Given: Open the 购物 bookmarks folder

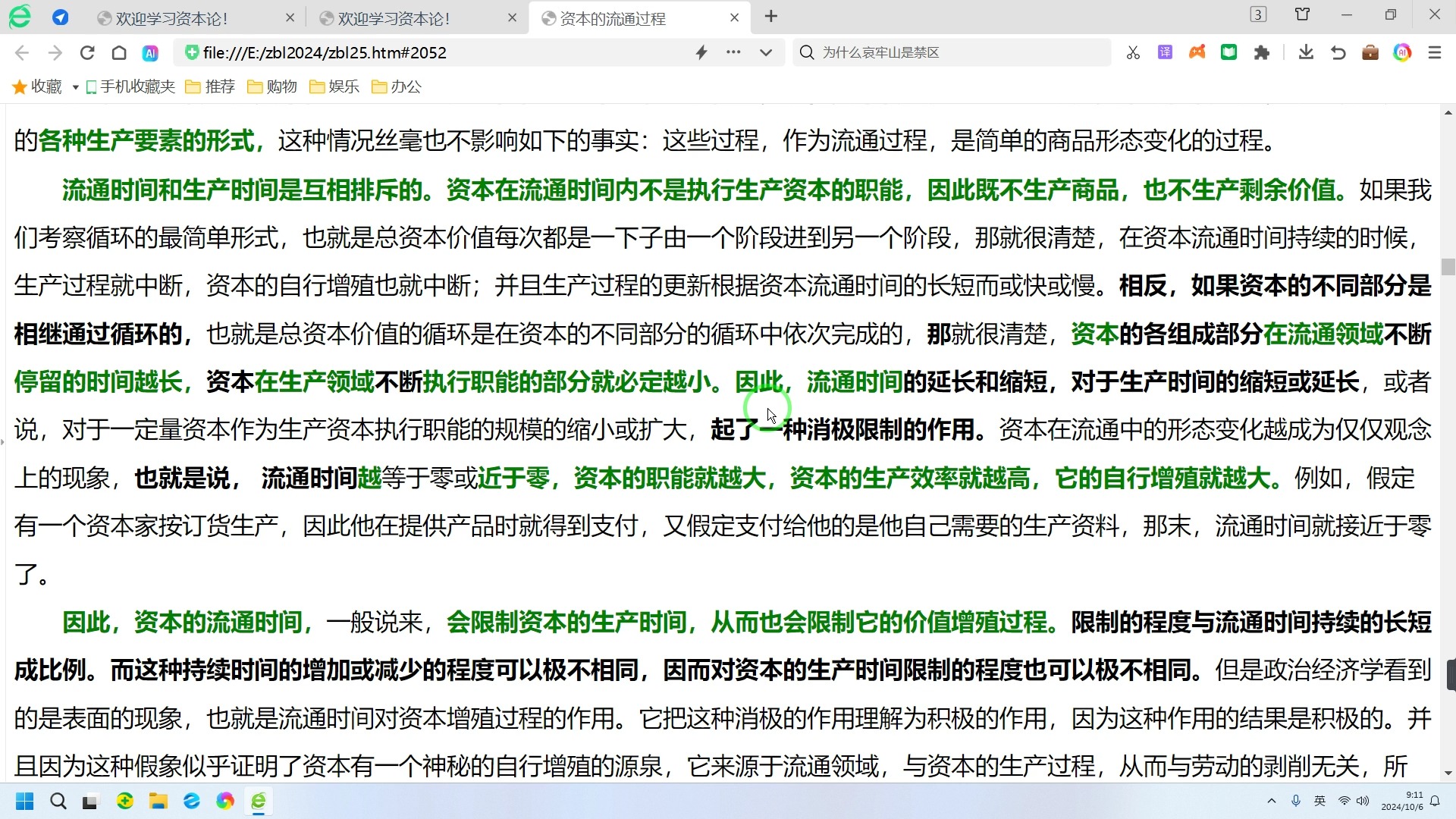Looking at the screenshot, I should coord(272,86).
